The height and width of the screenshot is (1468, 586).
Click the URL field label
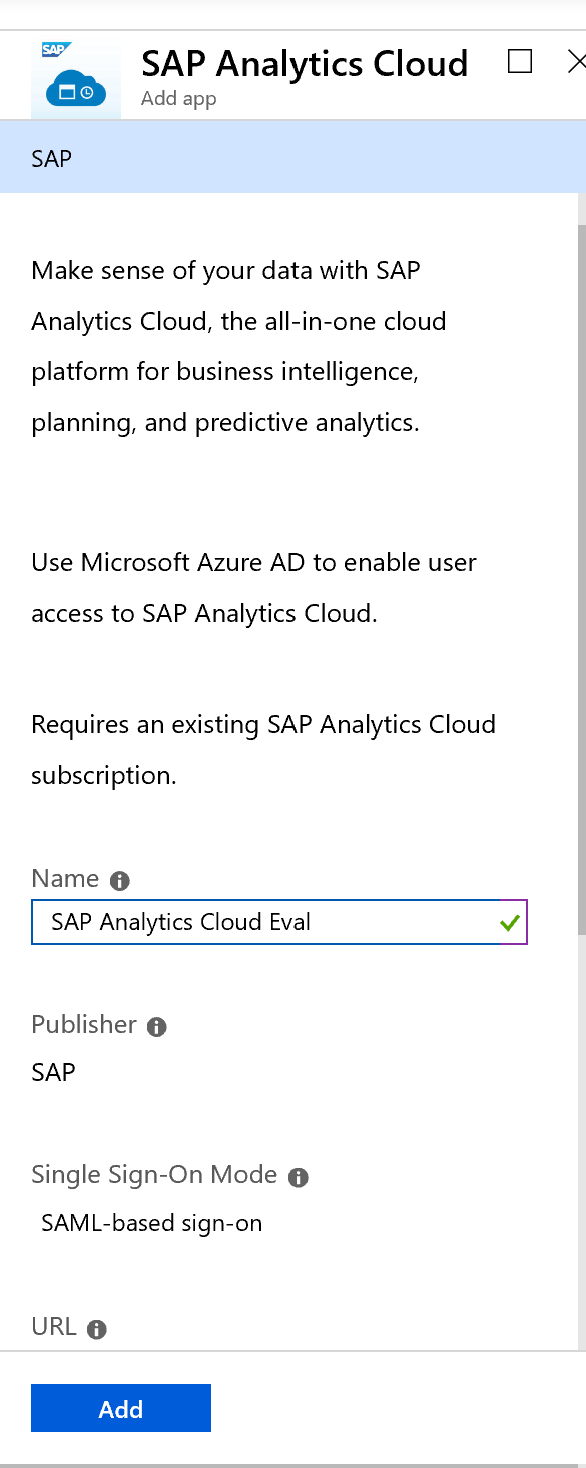click(52, 1328)
